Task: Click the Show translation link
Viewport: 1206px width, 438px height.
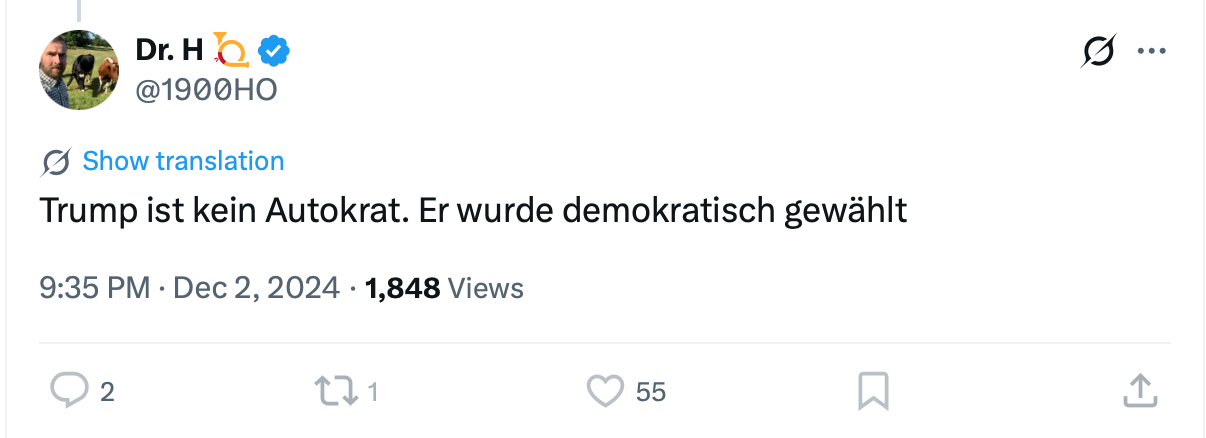Action: (x=183, y=161)
